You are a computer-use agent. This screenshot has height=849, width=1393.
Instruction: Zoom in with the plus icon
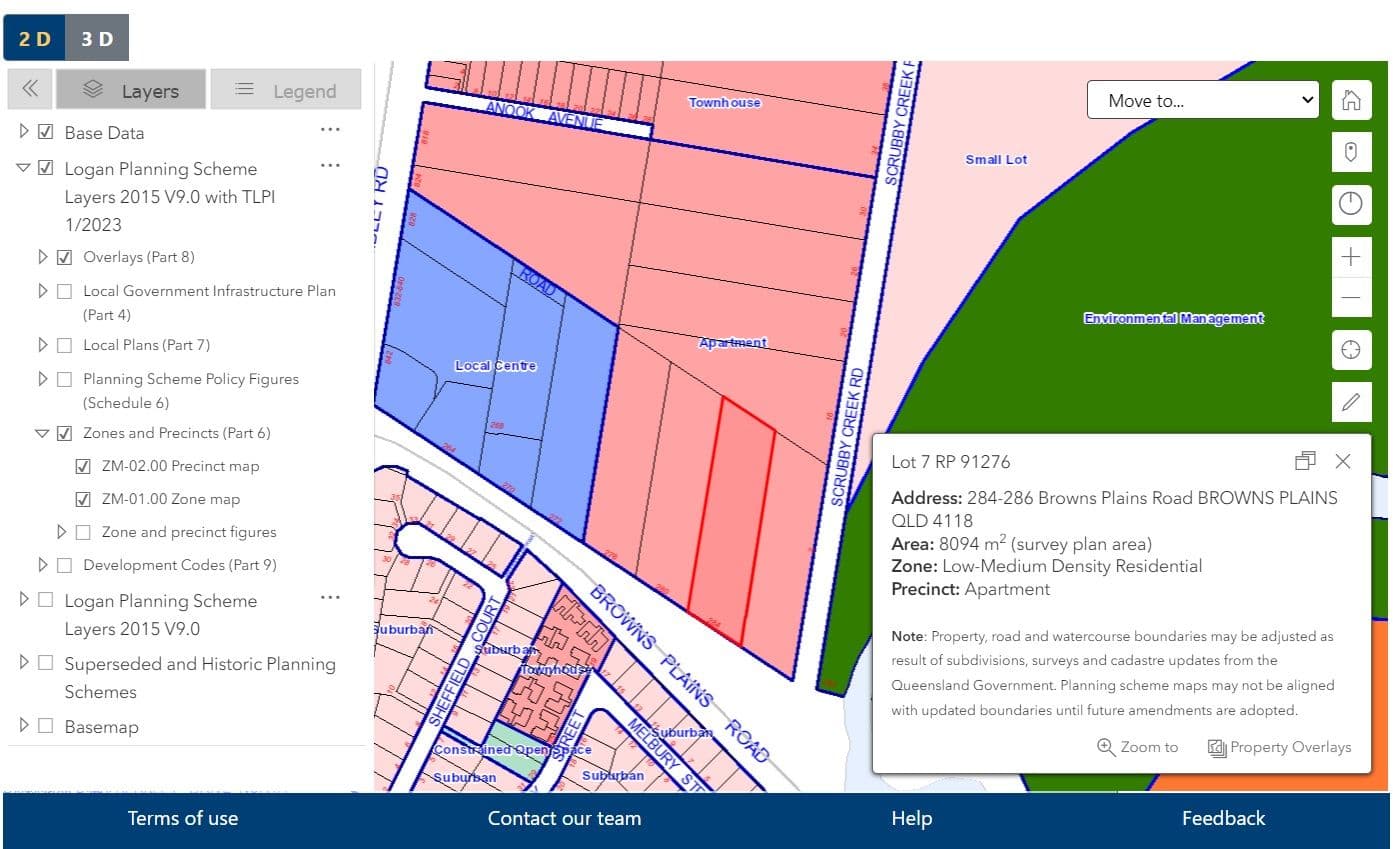point(1351,257)
